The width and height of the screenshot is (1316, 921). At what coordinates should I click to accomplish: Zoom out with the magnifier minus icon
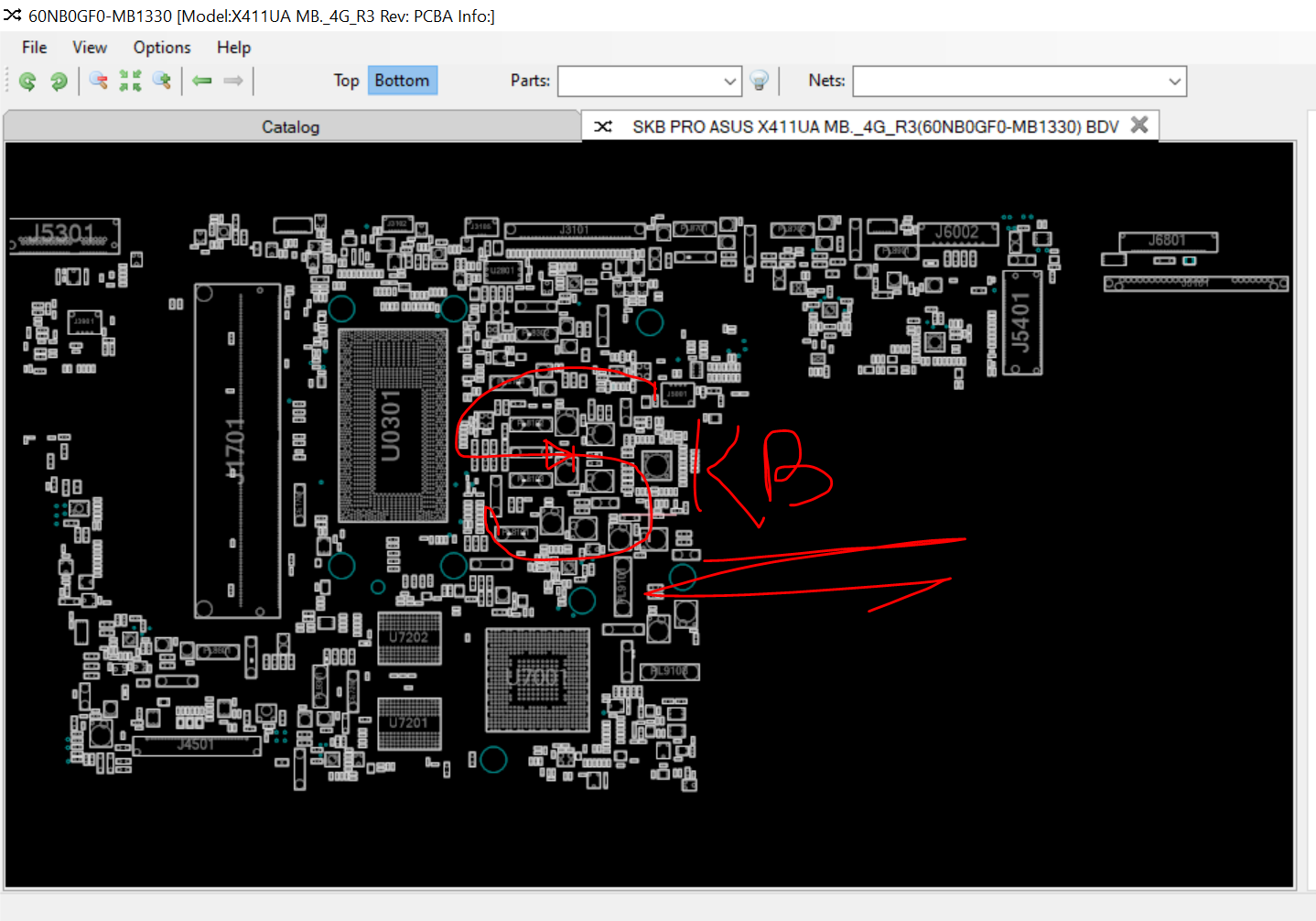point(99,81)
